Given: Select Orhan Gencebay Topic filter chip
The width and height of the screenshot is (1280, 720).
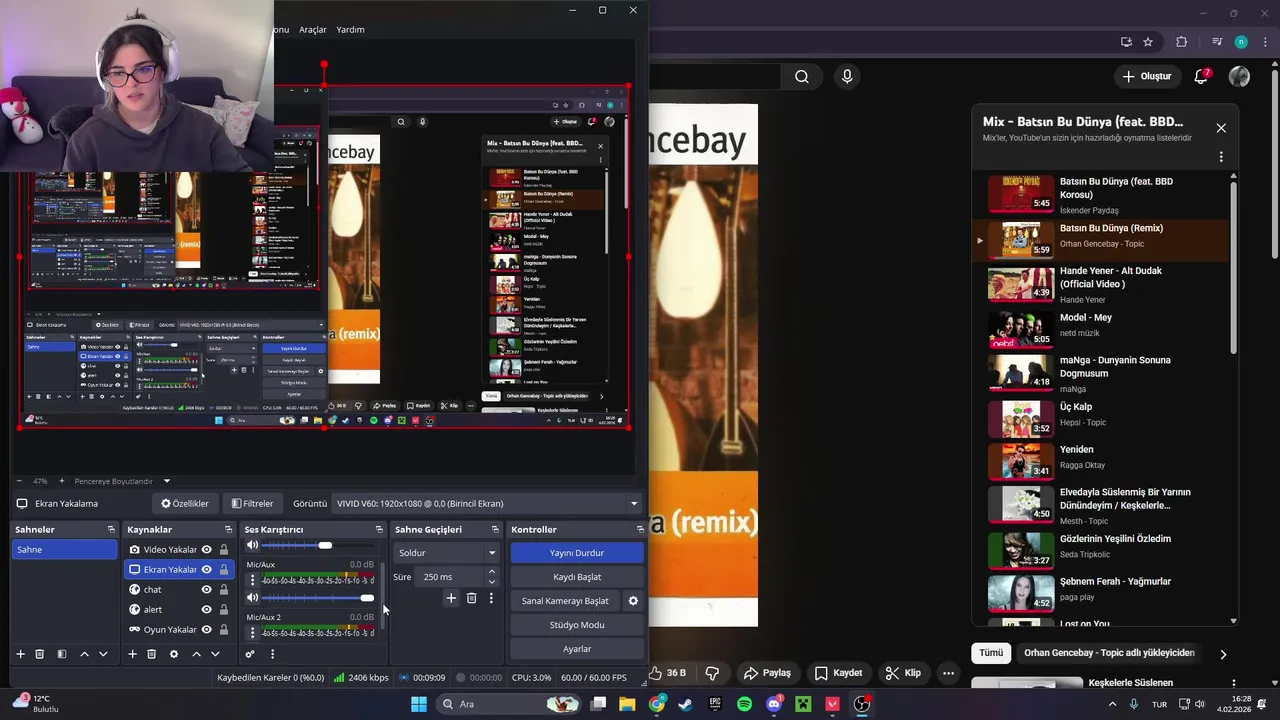Looking at the screenshot, I should (x=1109, y=653).
